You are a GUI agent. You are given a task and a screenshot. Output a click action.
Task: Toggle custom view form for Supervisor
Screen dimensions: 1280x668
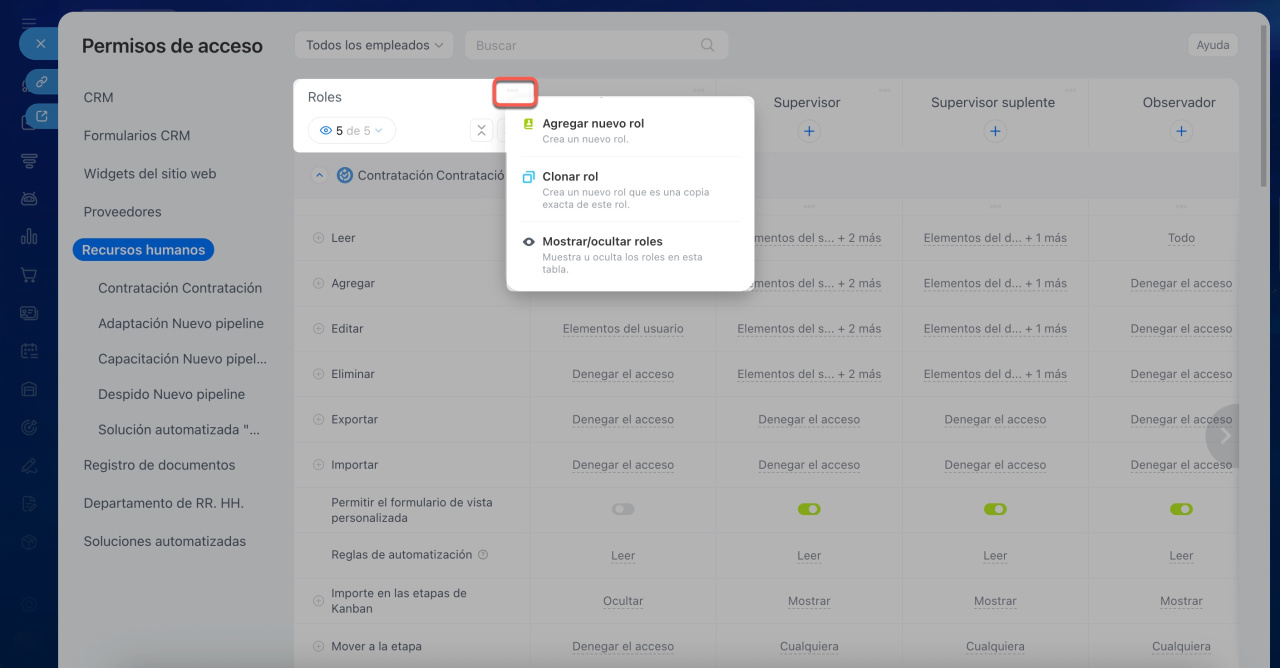[809, 510]
